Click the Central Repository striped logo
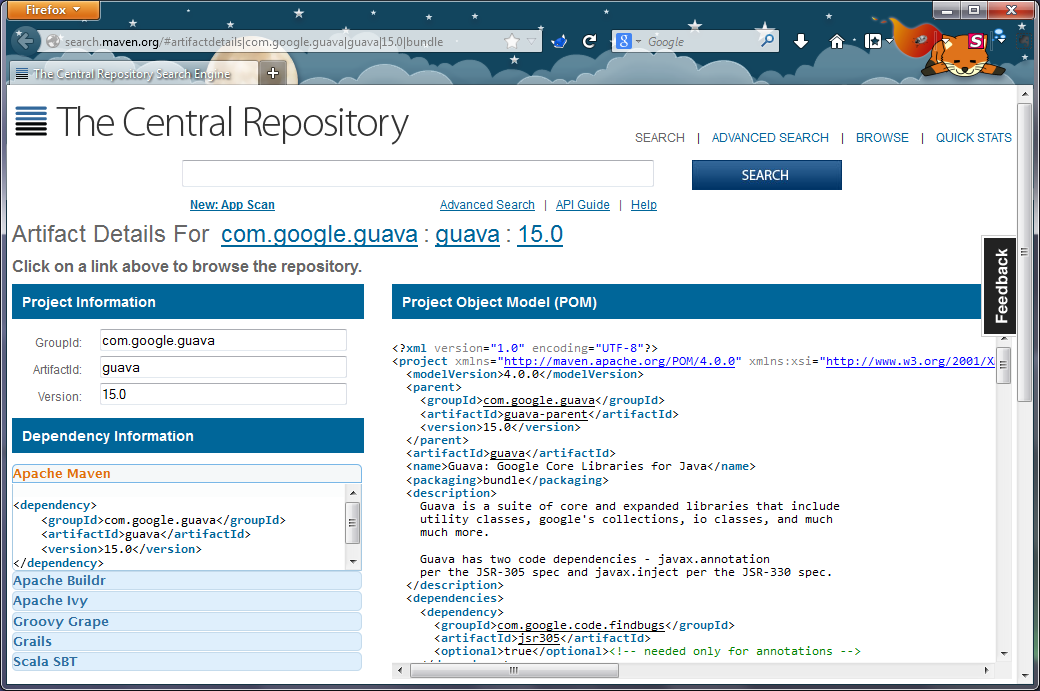The height and width of the screenshot is (691, 1040). coord(31,121)
